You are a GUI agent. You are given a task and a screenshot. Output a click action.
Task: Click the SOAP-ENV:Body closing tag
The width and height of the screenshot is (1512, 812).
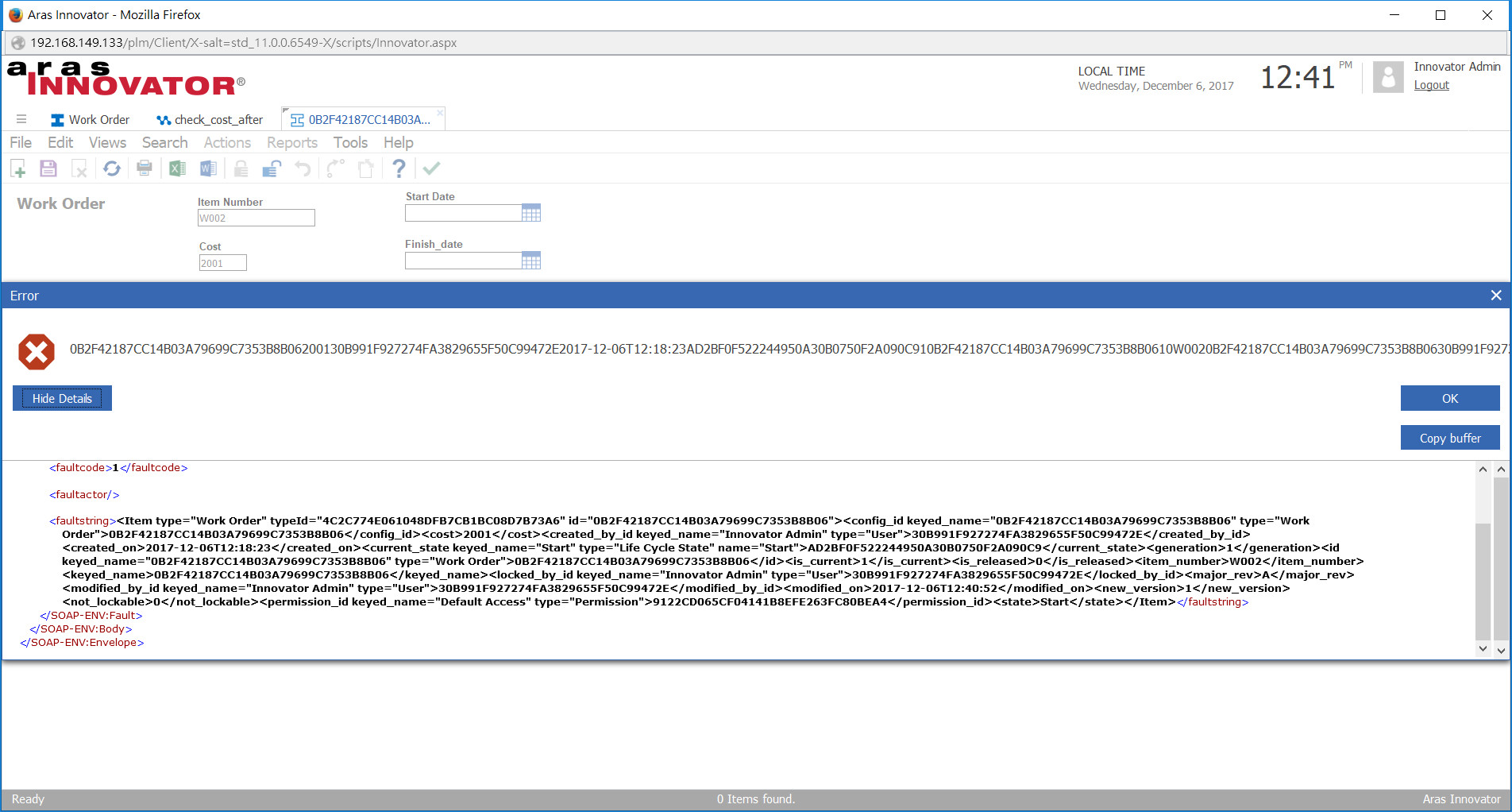click(x=81, y=629)
